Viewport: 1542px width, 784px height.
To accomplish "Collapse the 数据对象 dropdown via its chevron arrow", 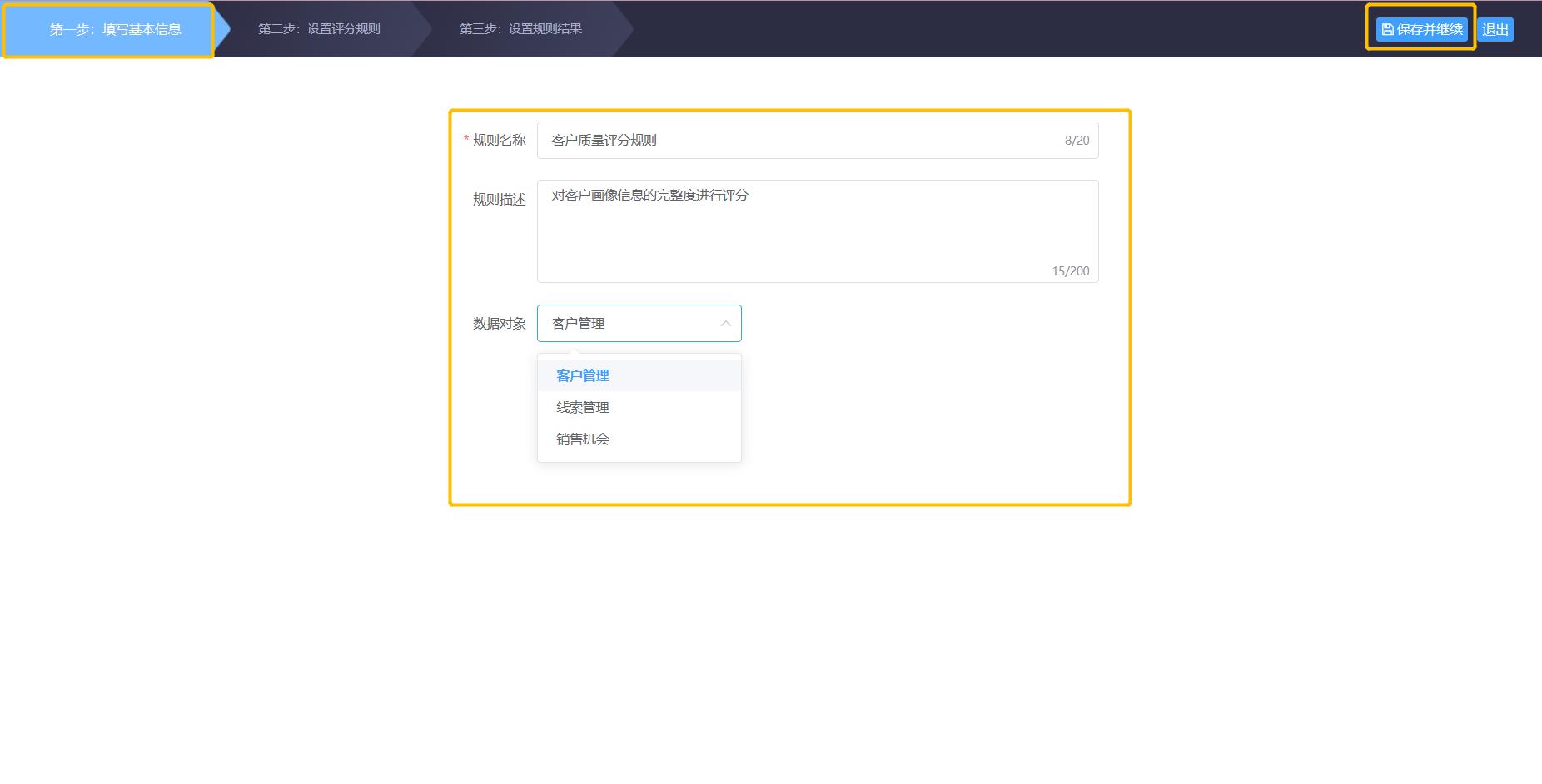I will coord(725,324).
